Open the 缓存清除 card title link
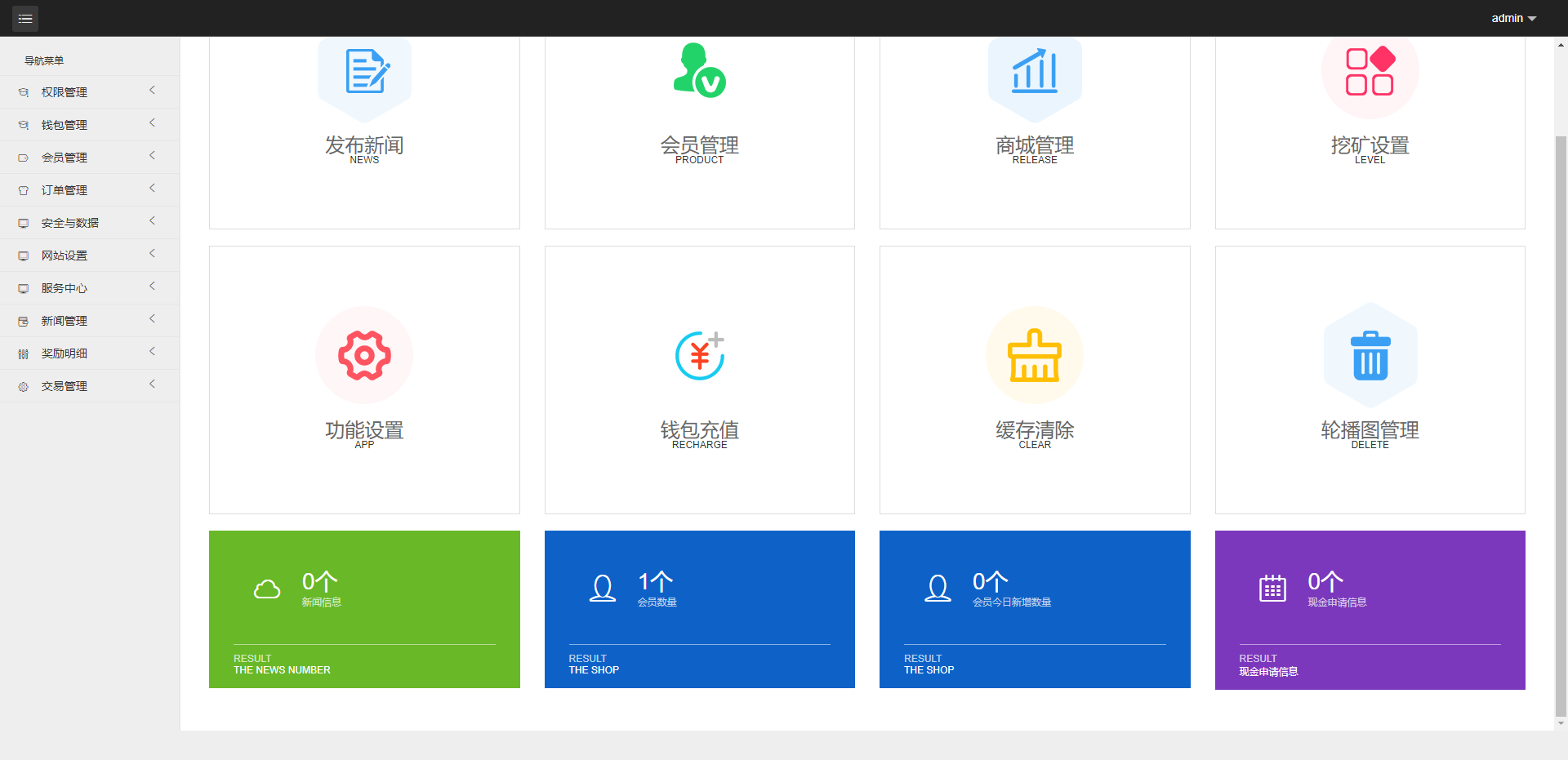This screenshot has width=1568, height=760. point(1035,430)
